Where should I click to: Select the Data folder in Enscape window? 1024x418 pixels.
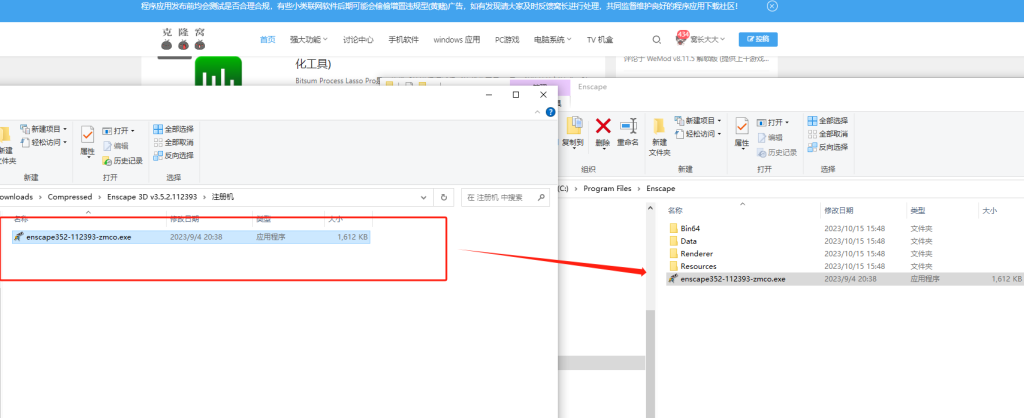(x=688, y=241)
